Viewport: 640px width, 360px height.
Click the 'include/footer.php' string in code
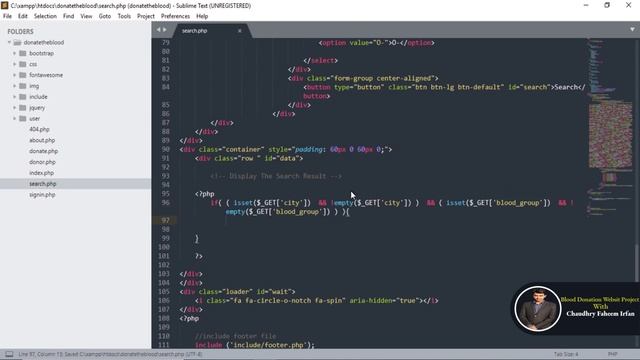click(x=270, y=345)
